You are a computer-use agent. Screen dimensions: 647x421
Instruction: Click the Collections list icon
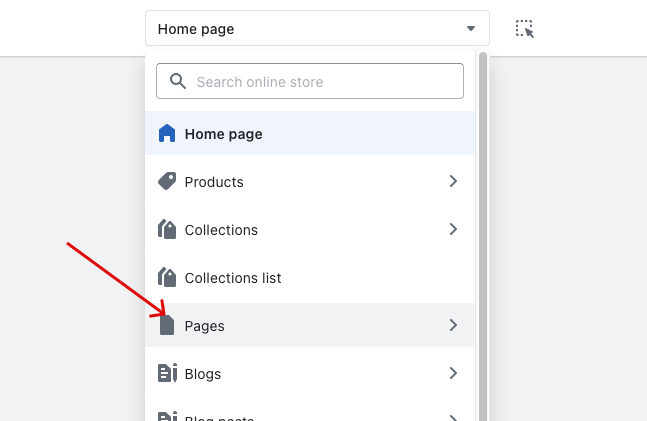(167, 278)
